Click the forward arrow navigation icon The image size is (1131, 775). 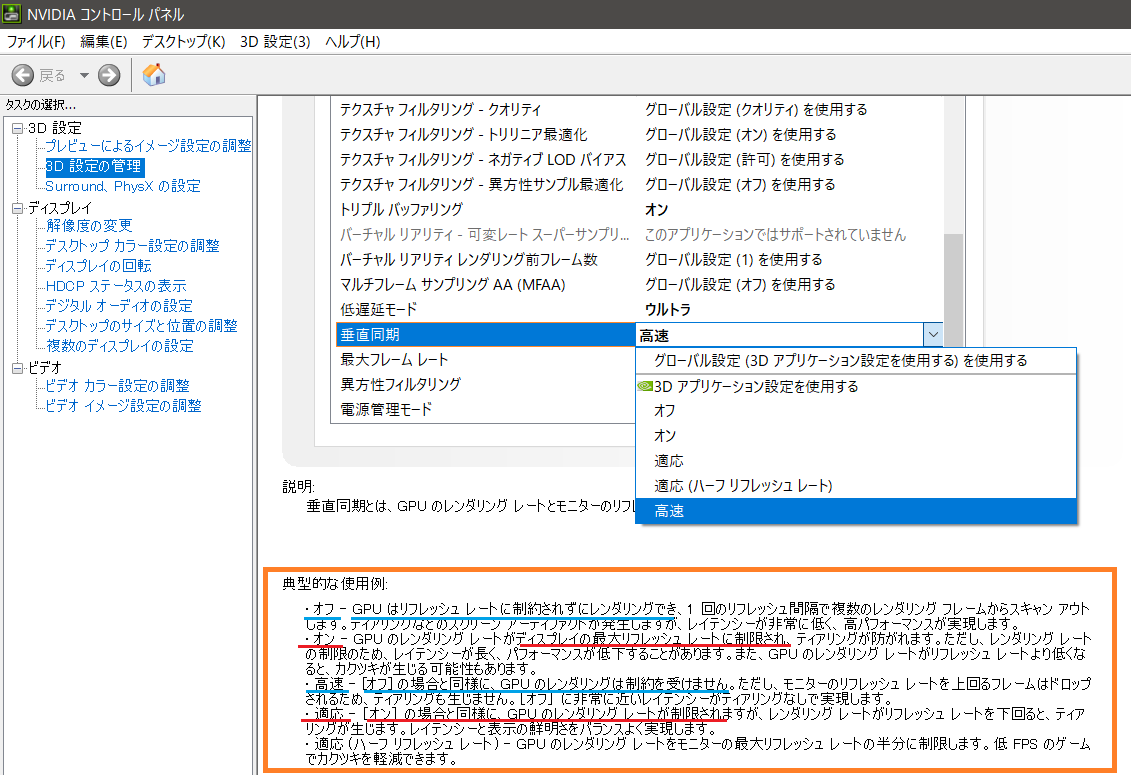click(109, 75)
